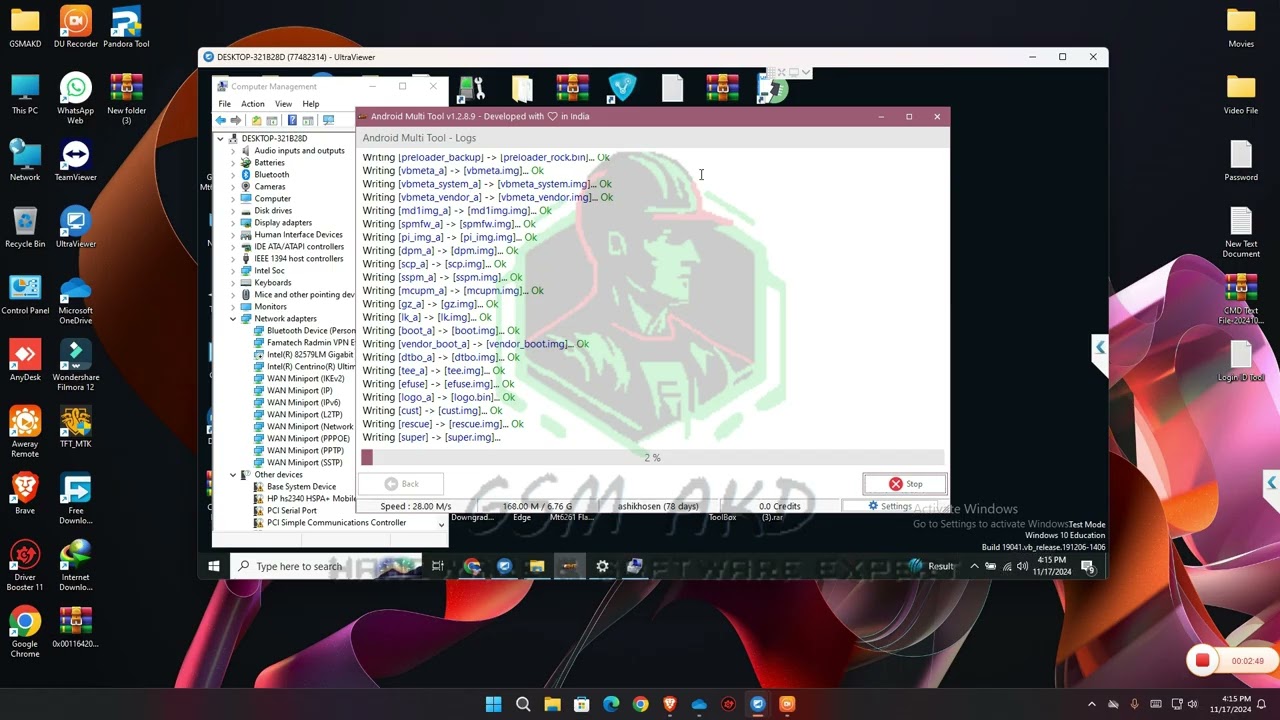Viewport: 1280px width, 720px height.
Task: Show hidden icons in host system tray
Action: point(1092,704)
